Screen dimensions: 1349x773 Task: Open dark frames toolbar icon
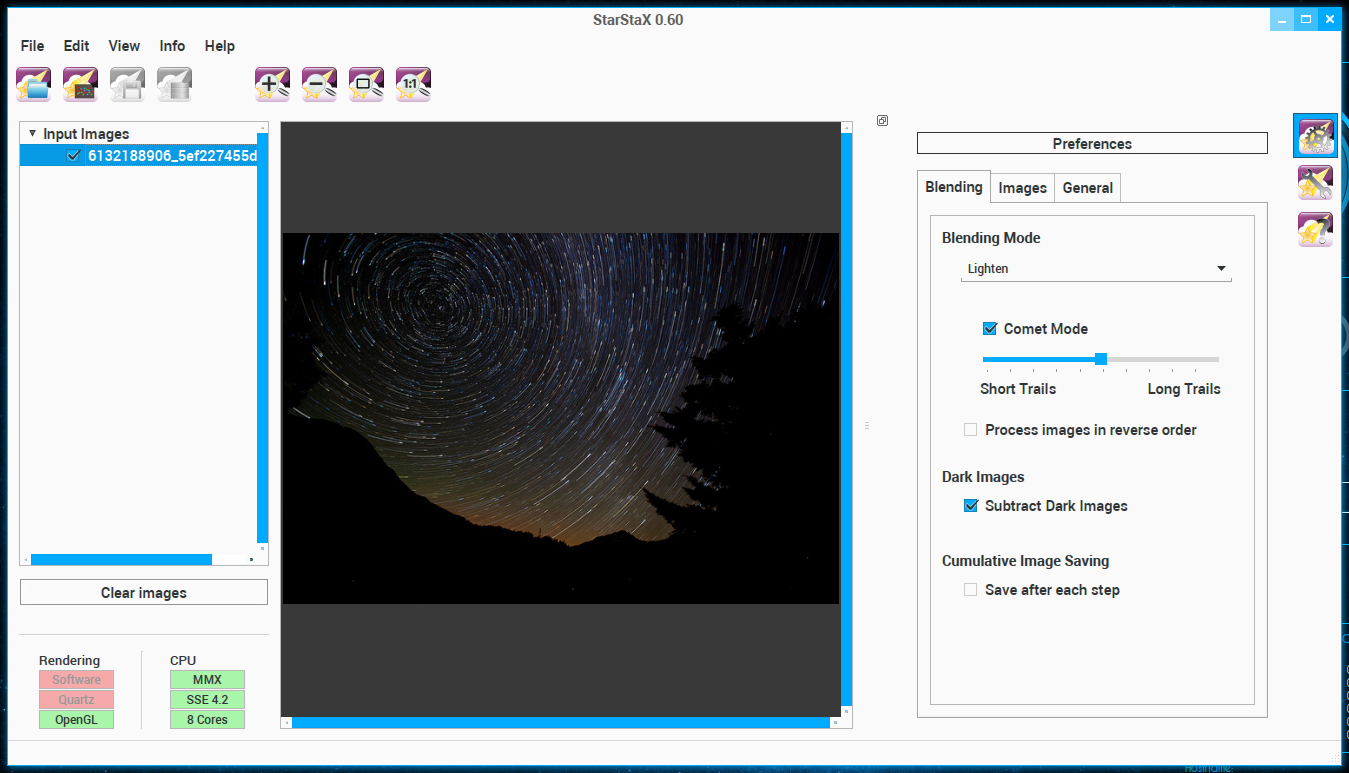80,85
